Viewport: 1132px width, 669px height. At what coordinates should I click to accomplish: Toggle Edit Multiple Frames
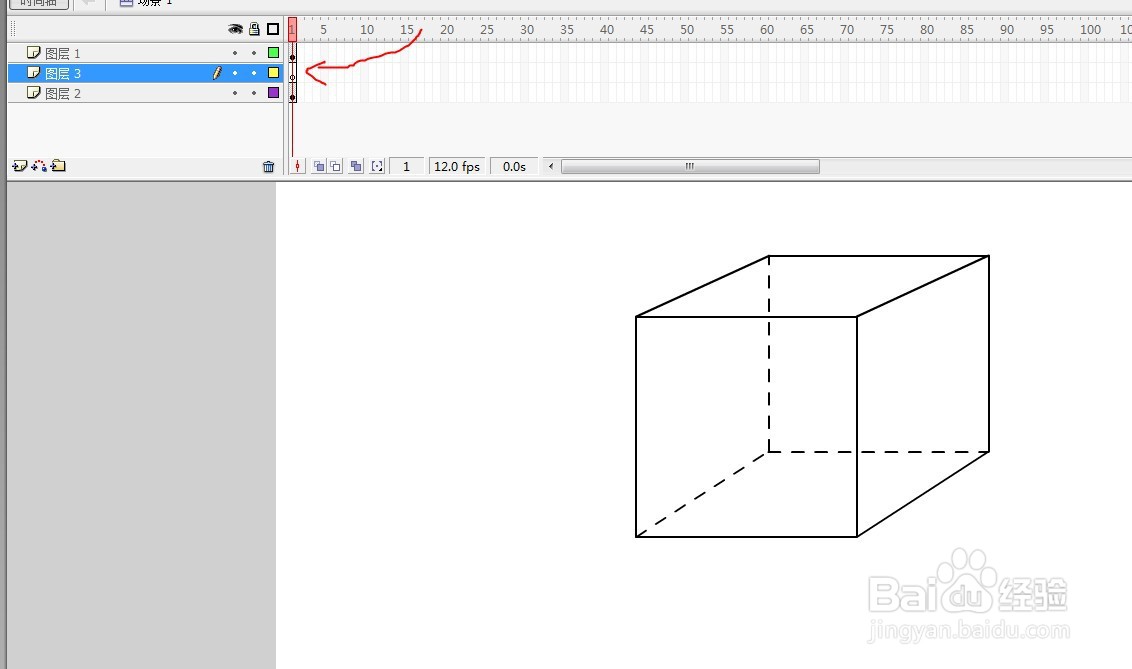(356, 167)
